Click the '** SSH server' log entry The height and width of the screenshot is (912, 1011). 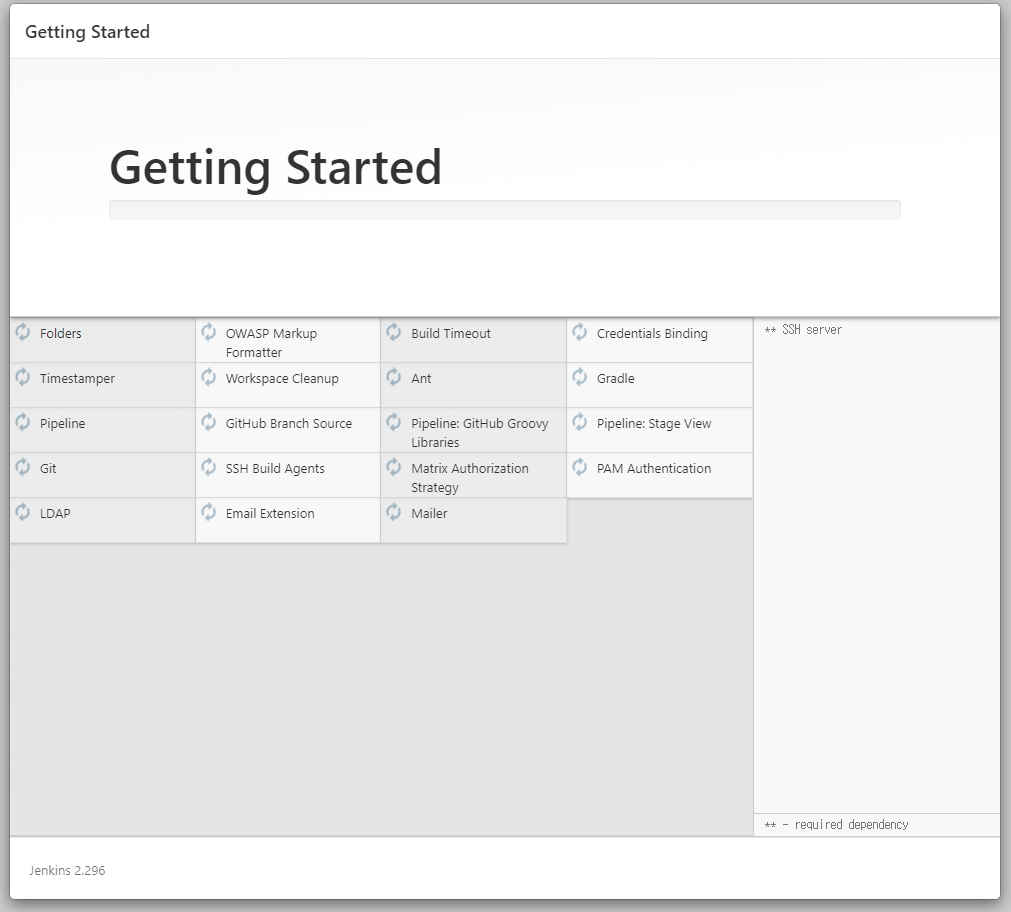coord(803,330)
